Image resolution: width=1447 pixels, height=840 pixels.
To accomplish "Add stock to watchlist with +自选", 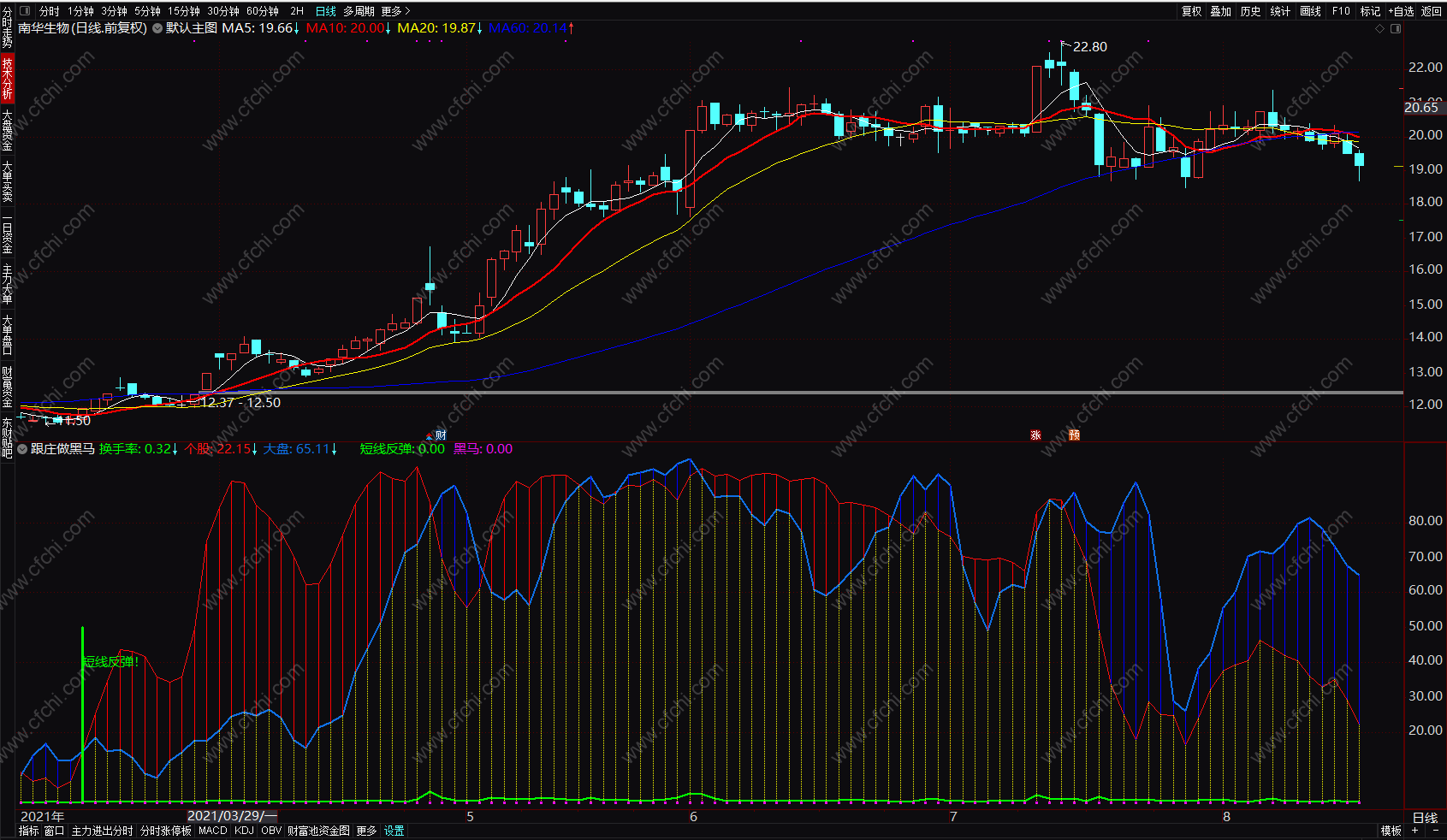I will (x=1401, y=11).
